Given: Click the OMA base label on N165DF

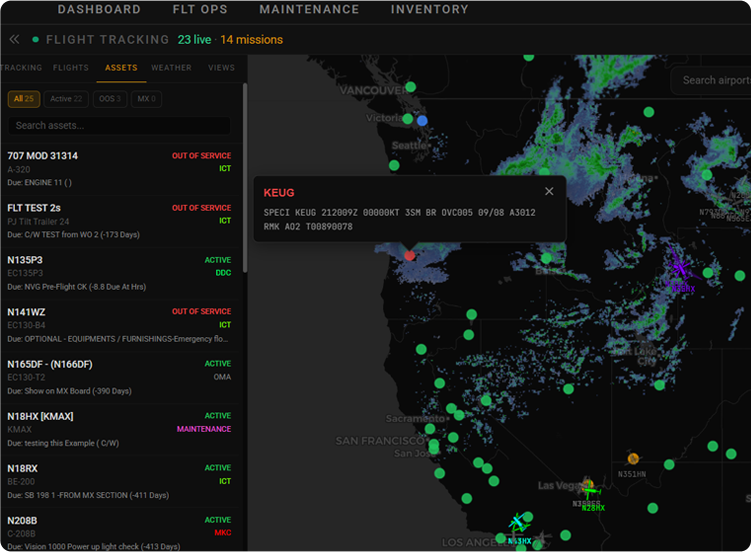Looking at the screenshot, I should click(x=222, y=377).
